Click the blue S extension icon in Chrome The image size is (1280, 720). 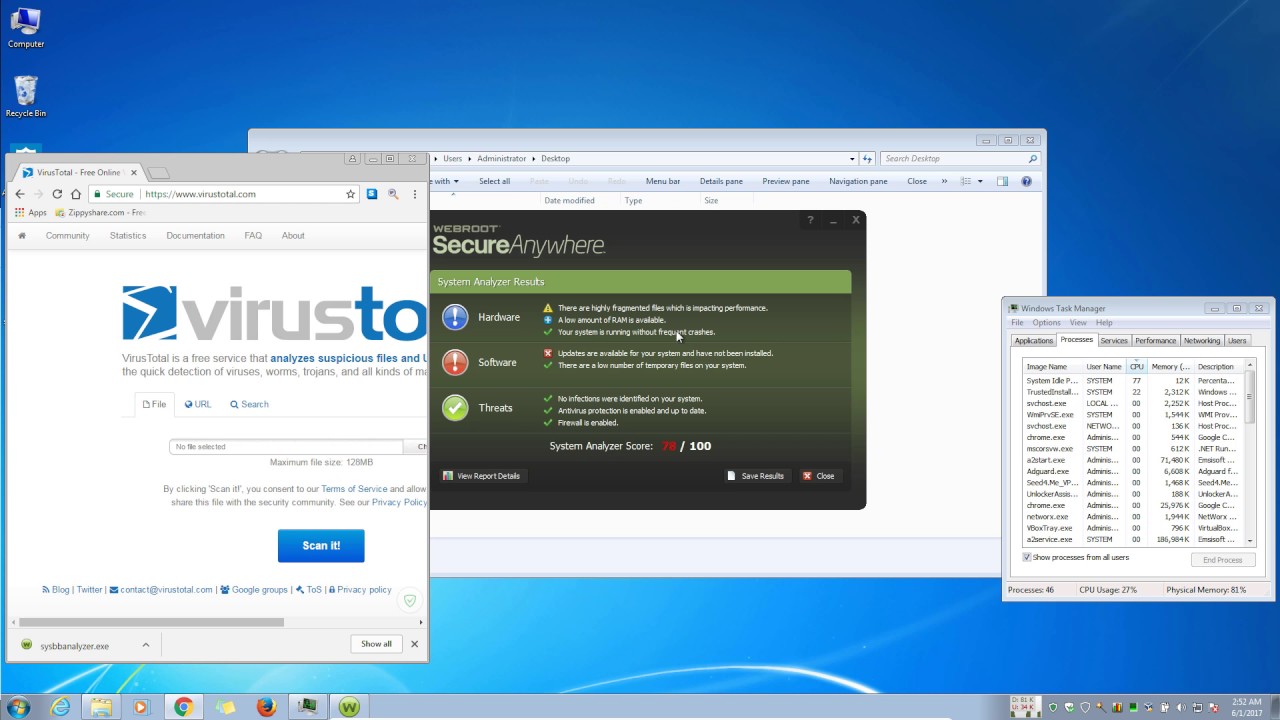[x=372, y=194]
